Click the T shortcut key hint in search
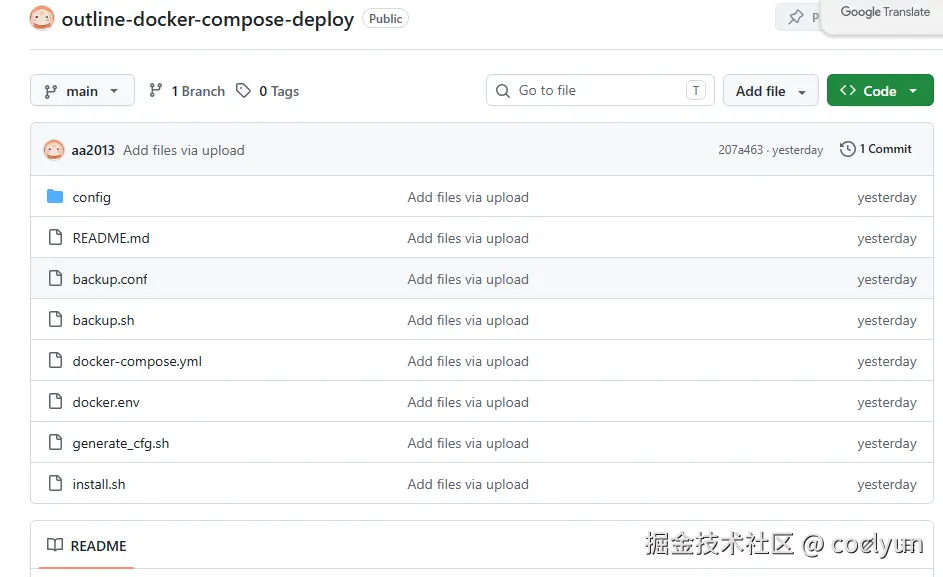 696,90
